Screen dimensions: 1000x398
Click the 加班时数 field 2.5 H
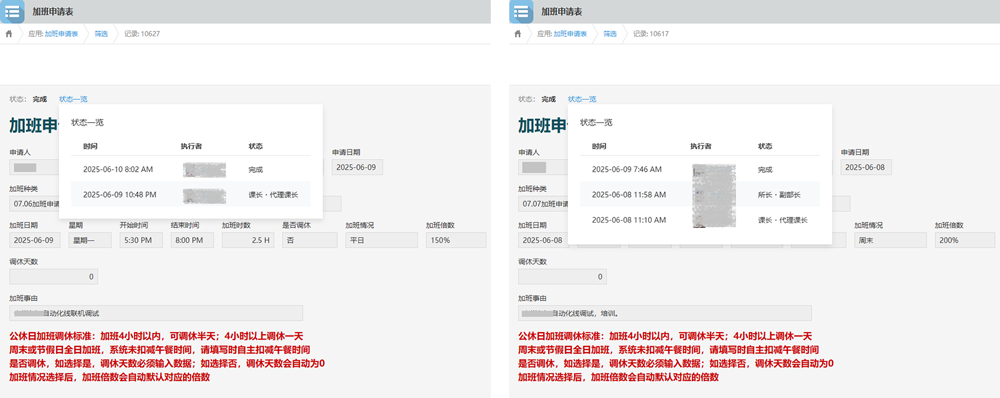coord(248,240)
